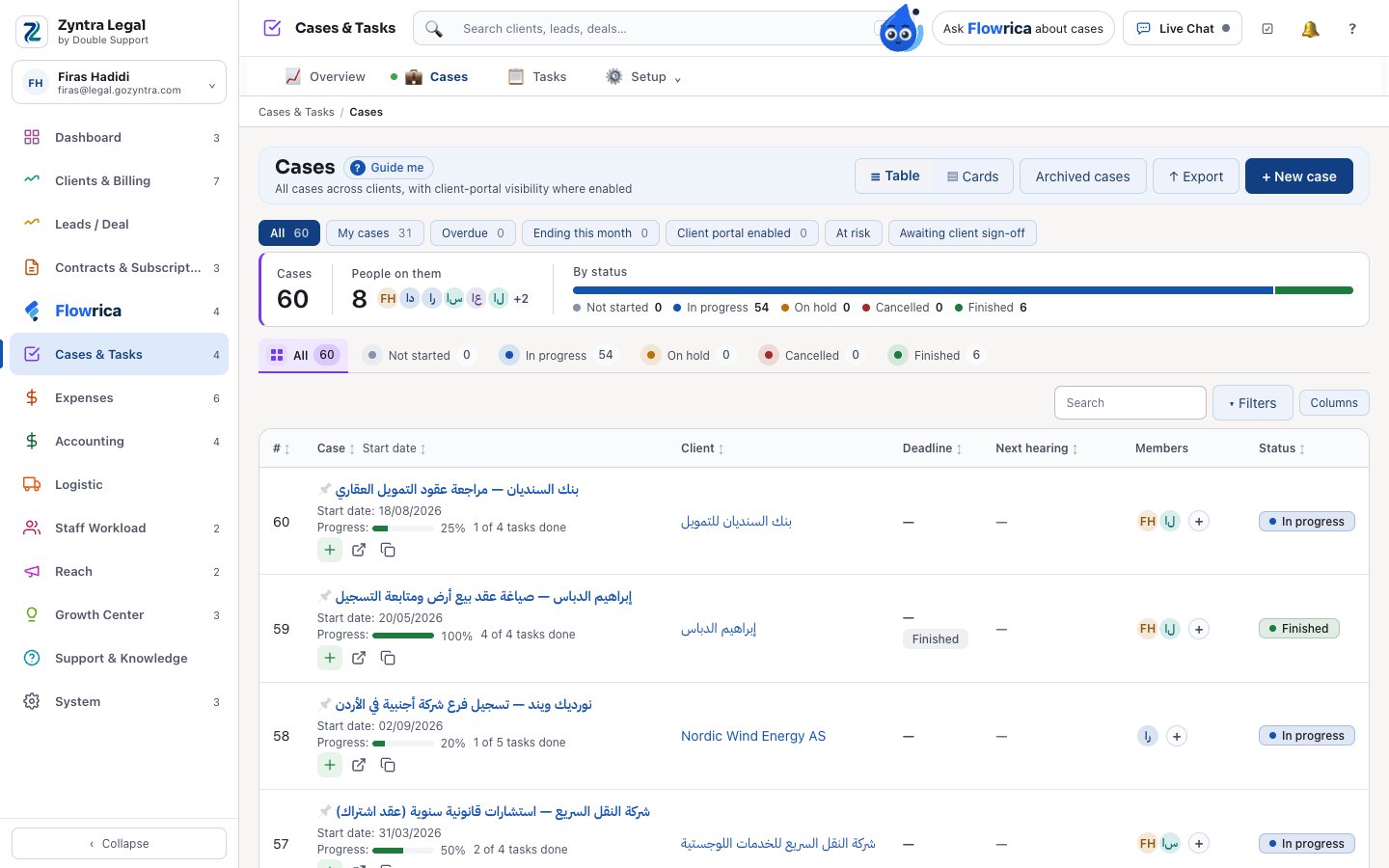Select the Not started status tab
This screenshot has width=1389, height=868.
tap(419, 355)
